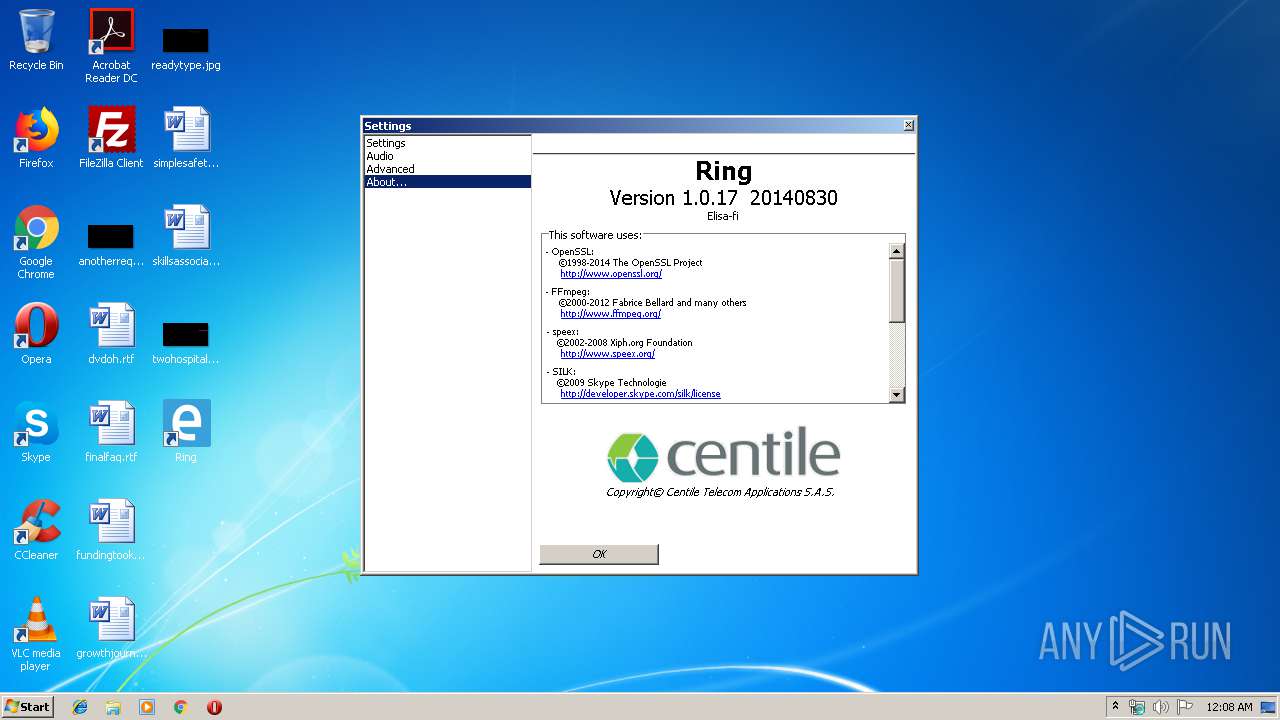This screenshot has width=1280, height=720.
Task: Show hidden system tray icons
Action: click(x=1115, y=706)
